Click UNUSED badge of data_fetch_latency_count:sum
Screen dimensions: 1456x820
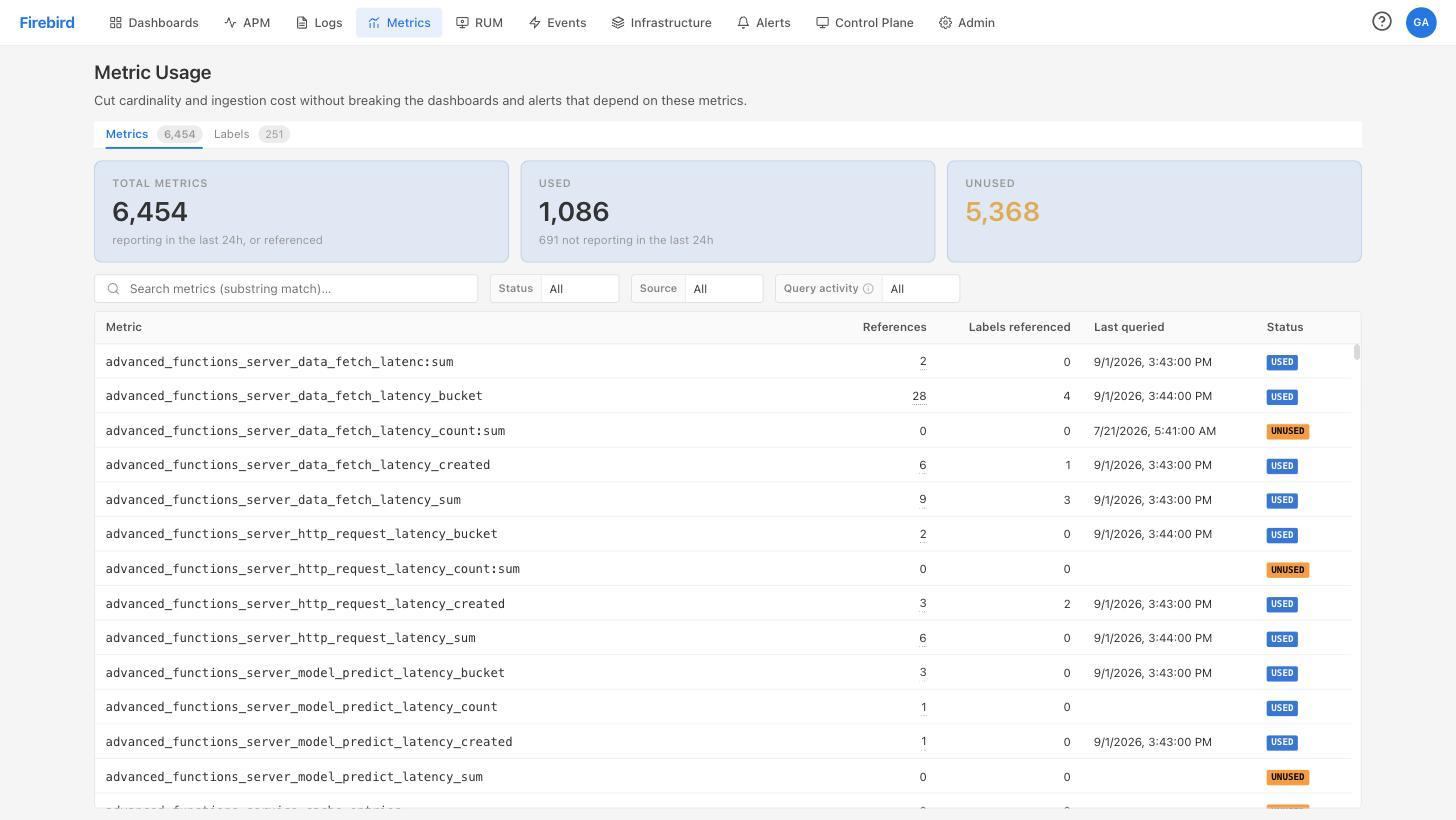point(1287,431)
